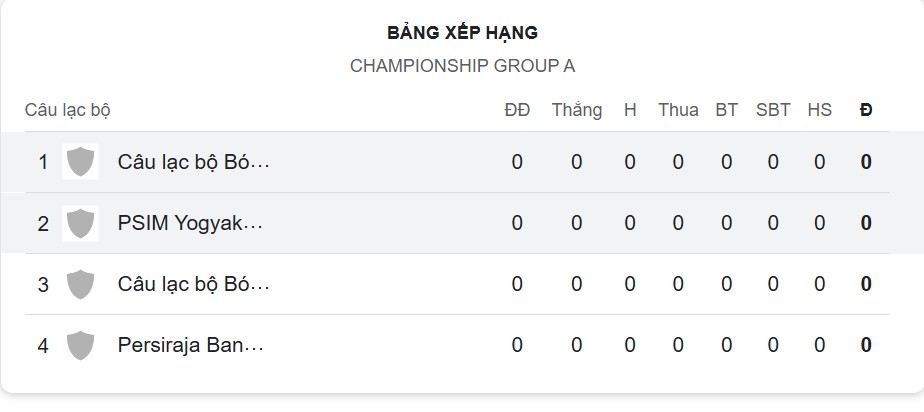The height and width of the screenshot is (412, 924).
Task: Click the bold Đ points header
Action: pyautogui.click(x=866, y=110)
